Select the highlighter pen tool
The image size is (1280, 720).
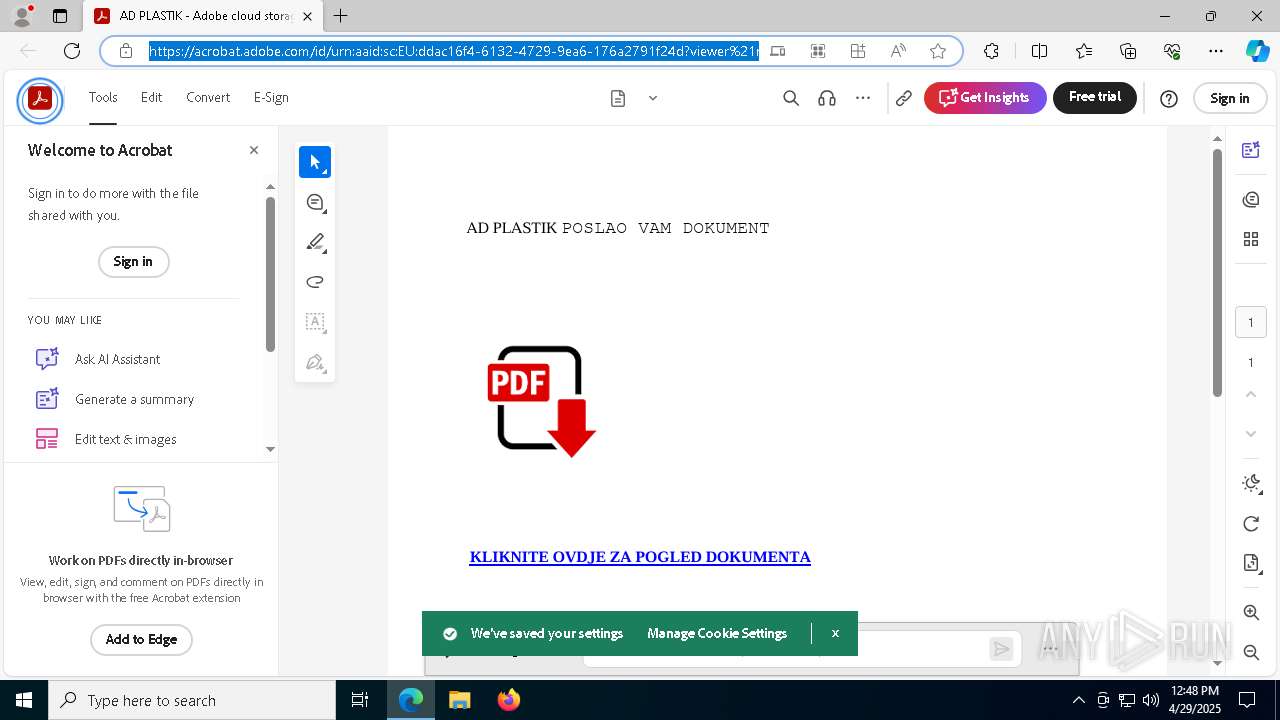pos(315,242)
